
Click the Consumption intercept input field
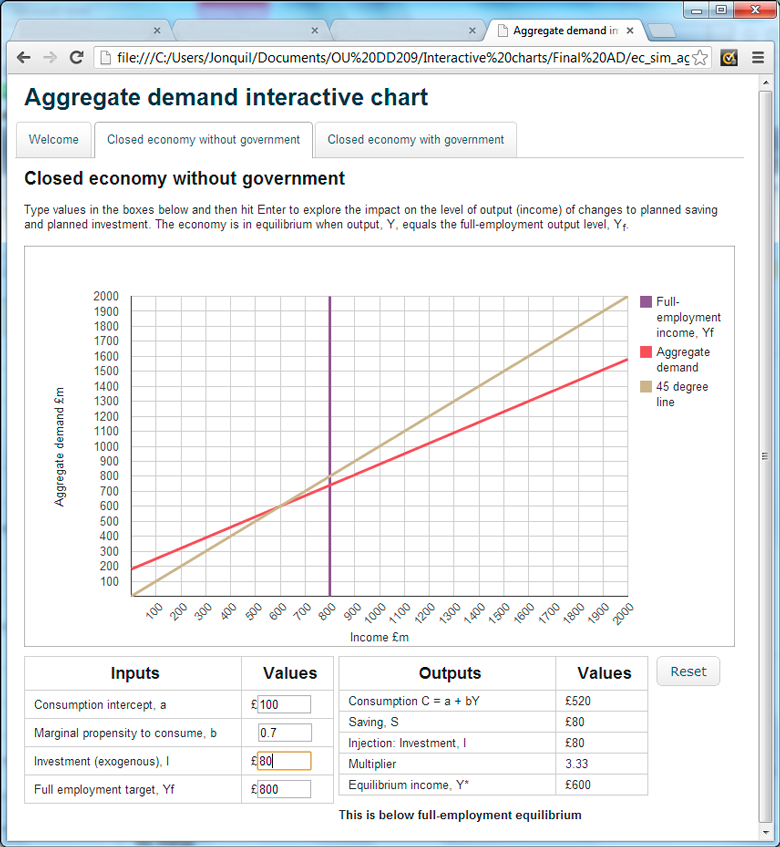284,705
